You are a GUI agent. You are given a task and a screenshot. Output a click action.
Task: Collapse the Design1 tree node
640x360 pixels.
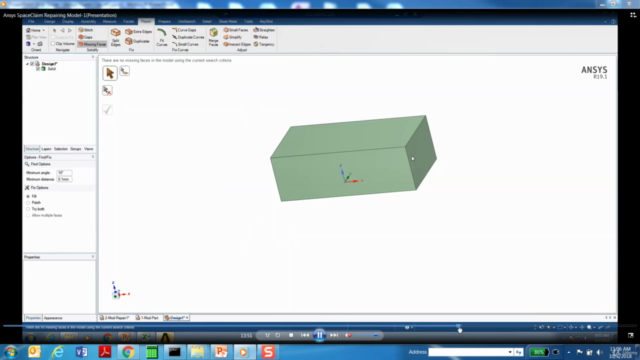27,64
